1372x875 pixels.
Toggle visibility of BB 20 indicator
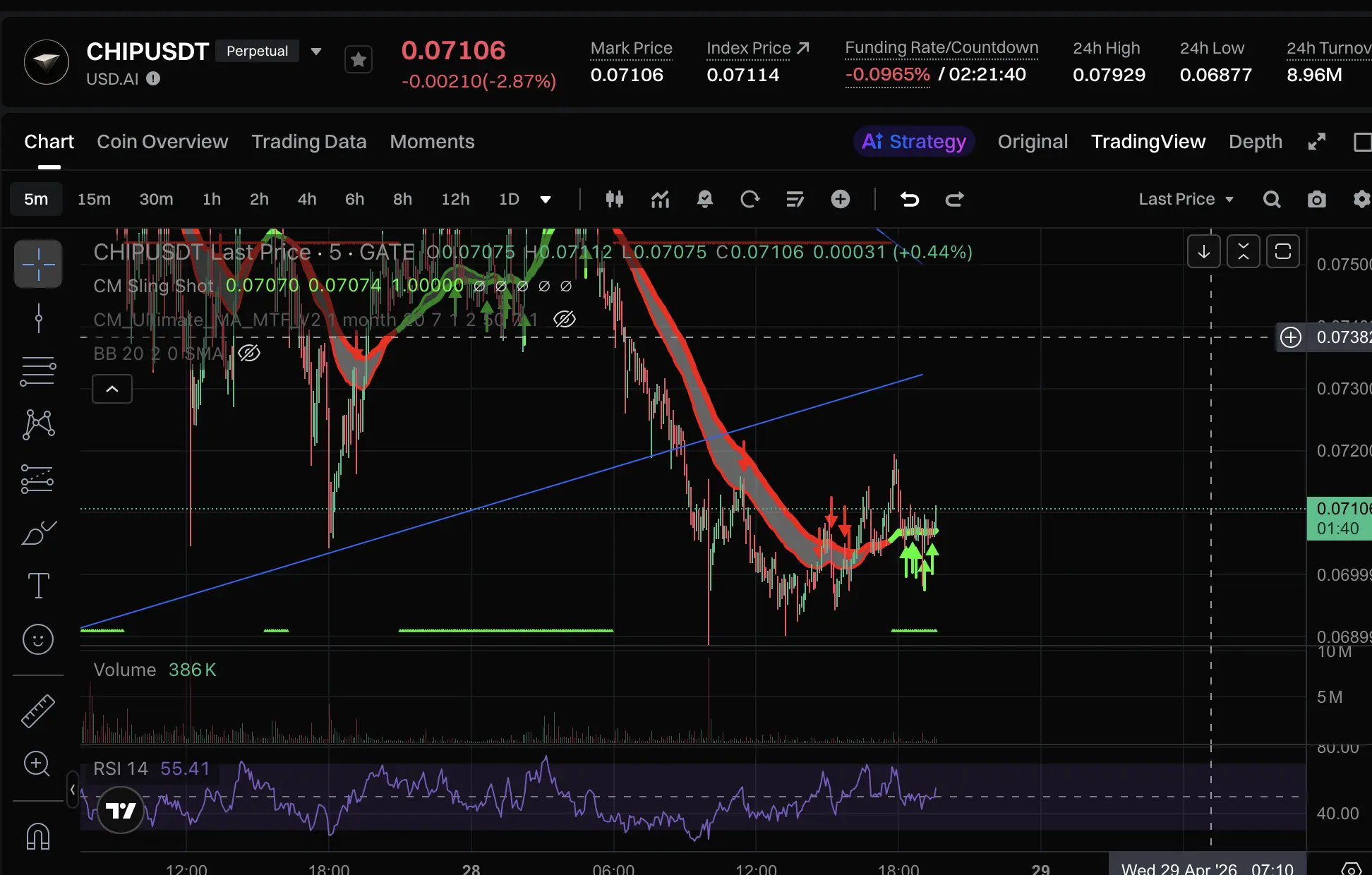click(249, 353)
